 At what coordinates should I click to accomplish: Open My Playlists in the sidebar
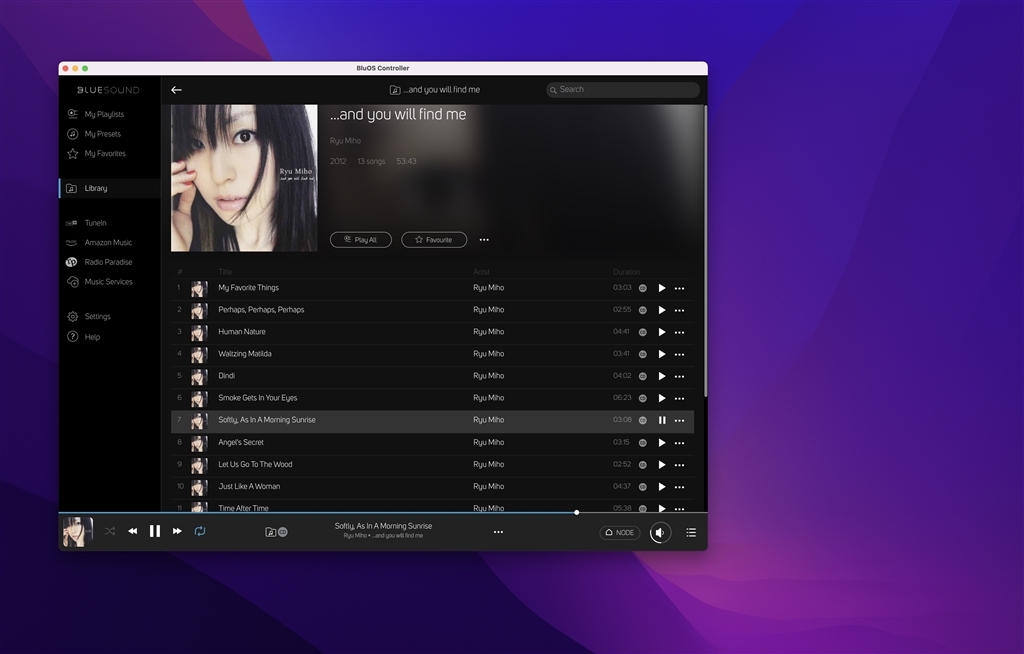coord(104,113)
